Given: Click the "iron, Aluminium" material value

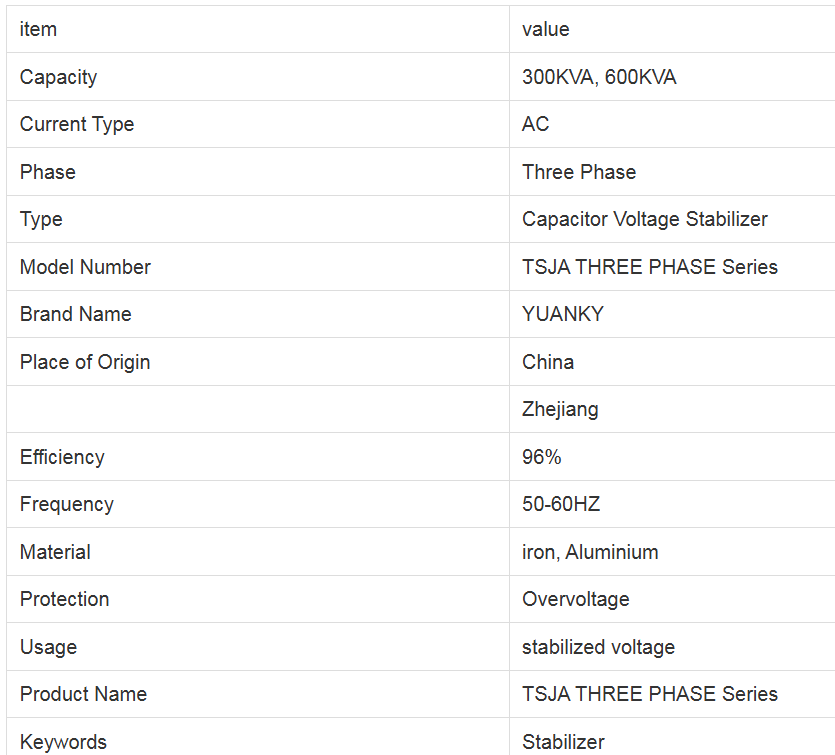Looking at the screenshot, I should tap(590, 552).
